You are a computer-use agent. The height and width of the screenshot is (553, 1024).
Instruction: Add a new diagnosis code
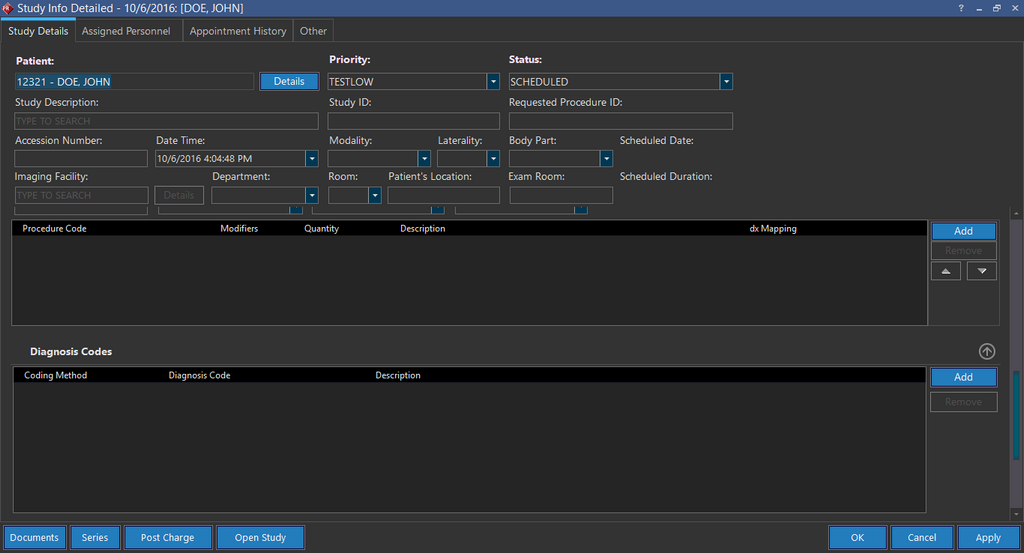coord(963,377)
